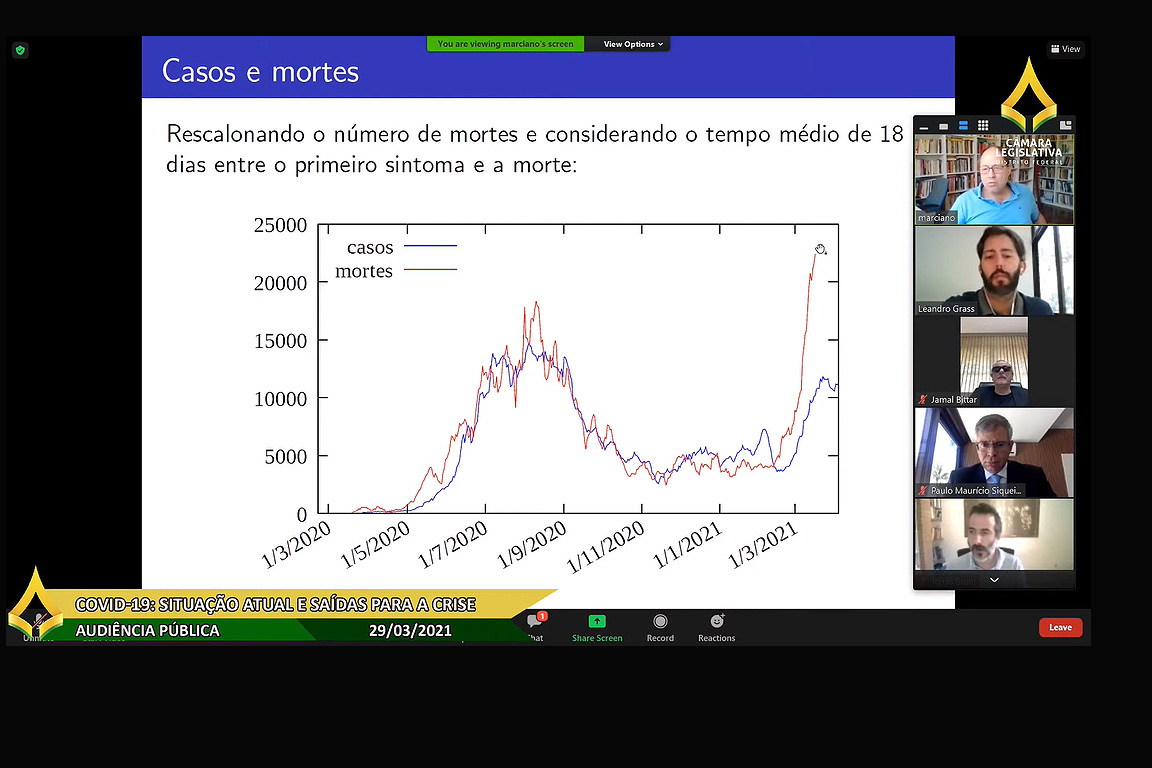Select the vertical strip thumbnail view
Viewport: 1152px width, 768px height.
coord(963,126)
